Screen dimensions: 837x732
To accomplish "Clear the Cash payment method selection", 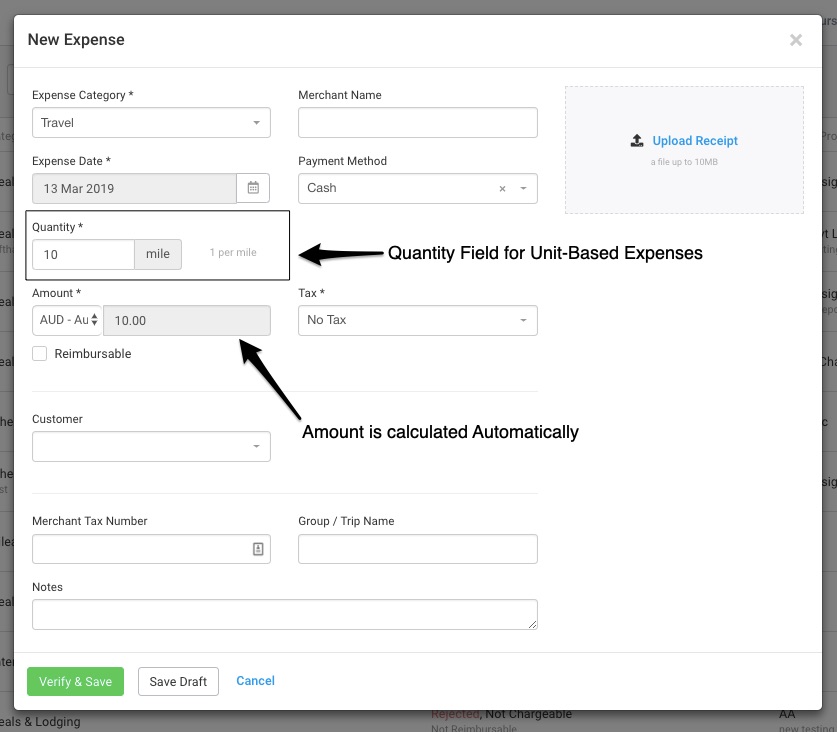I will [502, 188].
